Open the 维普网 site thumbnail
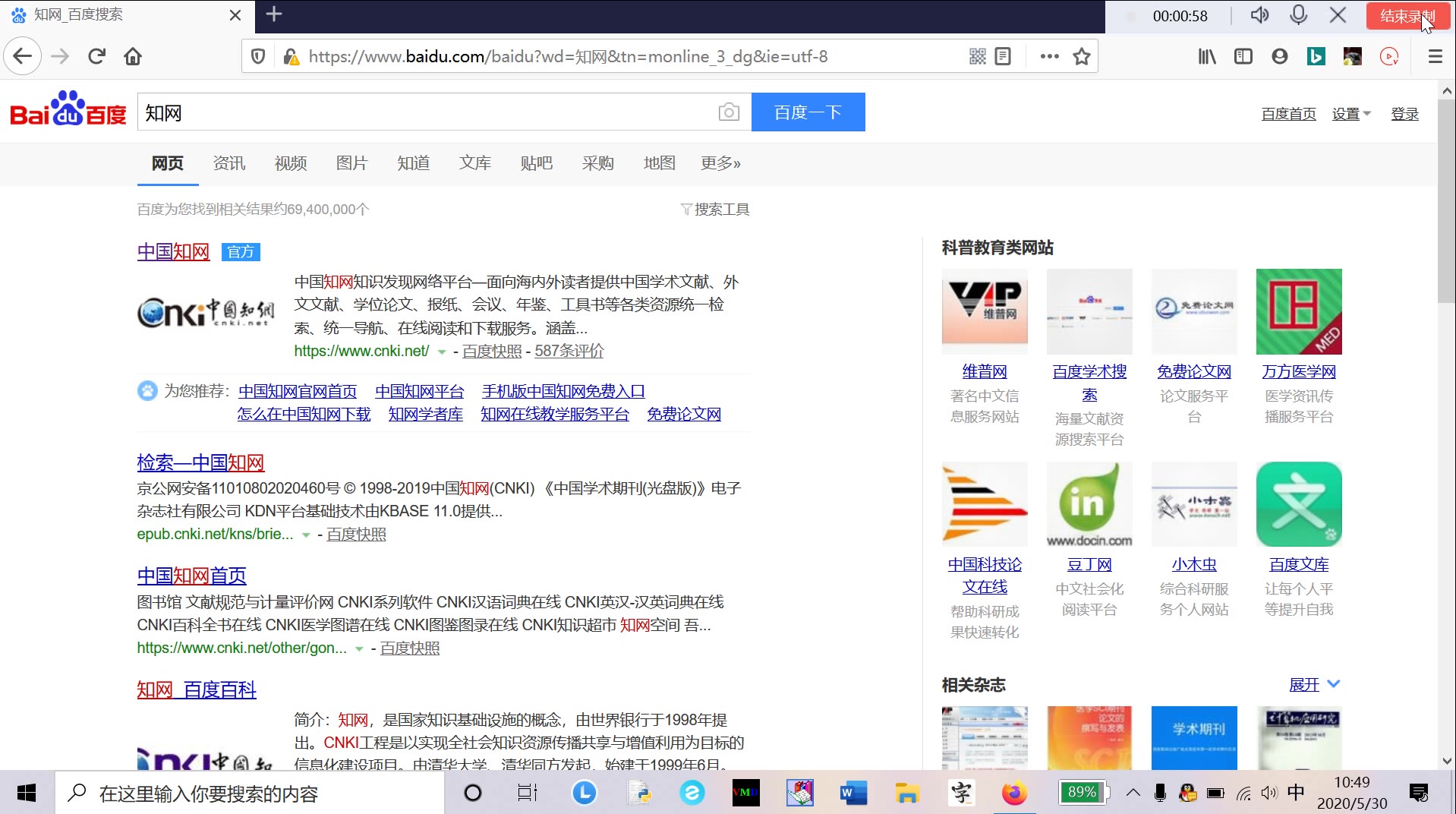This screenshot has width=1456, height=814. pos(985,311)
